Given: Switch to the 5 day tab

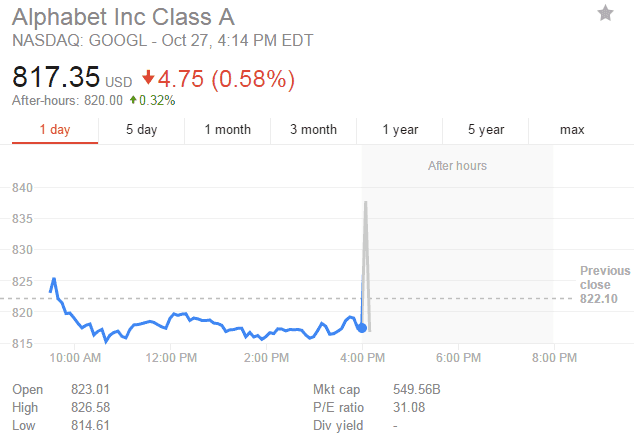Looking at the screenshot, I should pos(141,130).
